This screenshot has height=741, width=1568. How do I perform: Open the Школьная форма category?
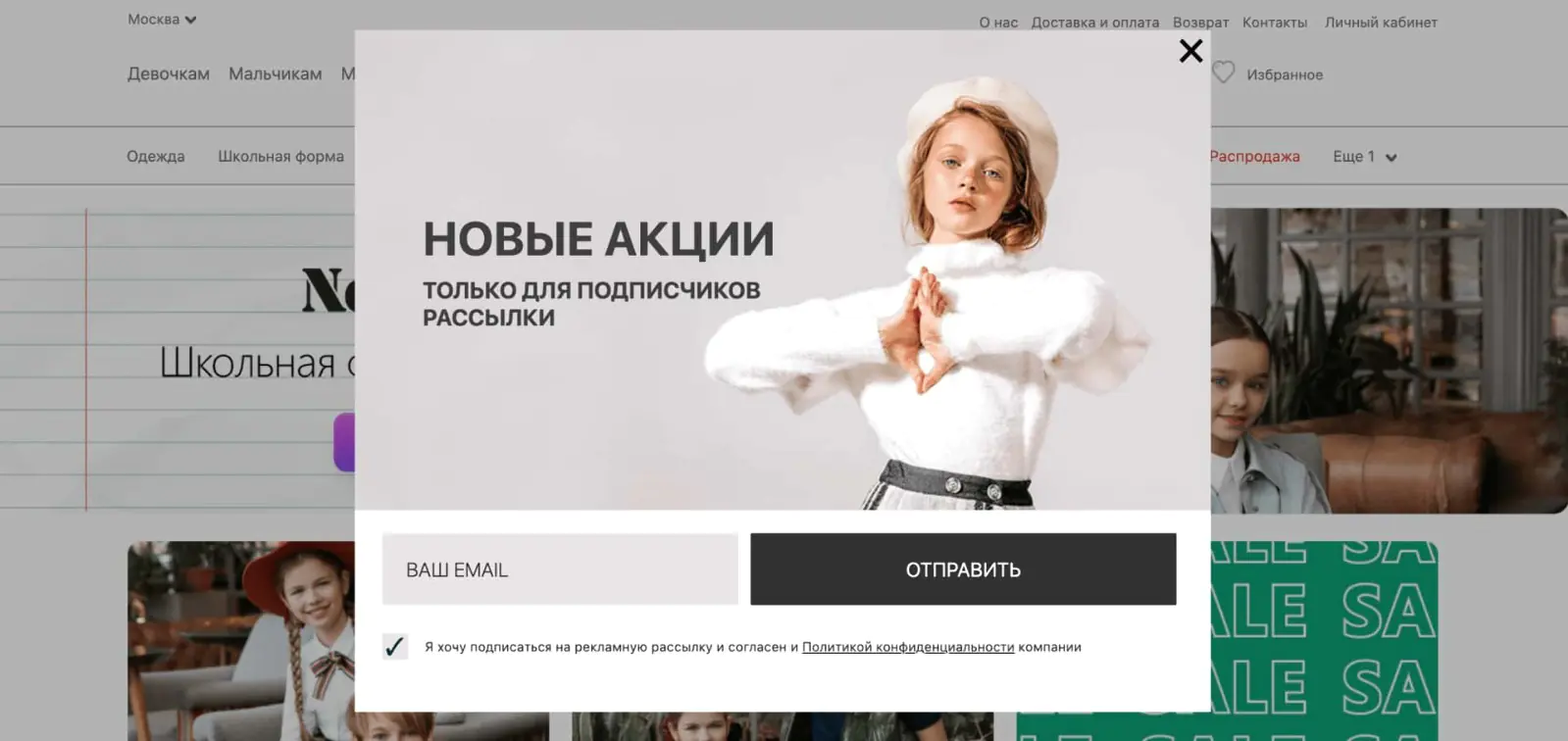(280, 157)
